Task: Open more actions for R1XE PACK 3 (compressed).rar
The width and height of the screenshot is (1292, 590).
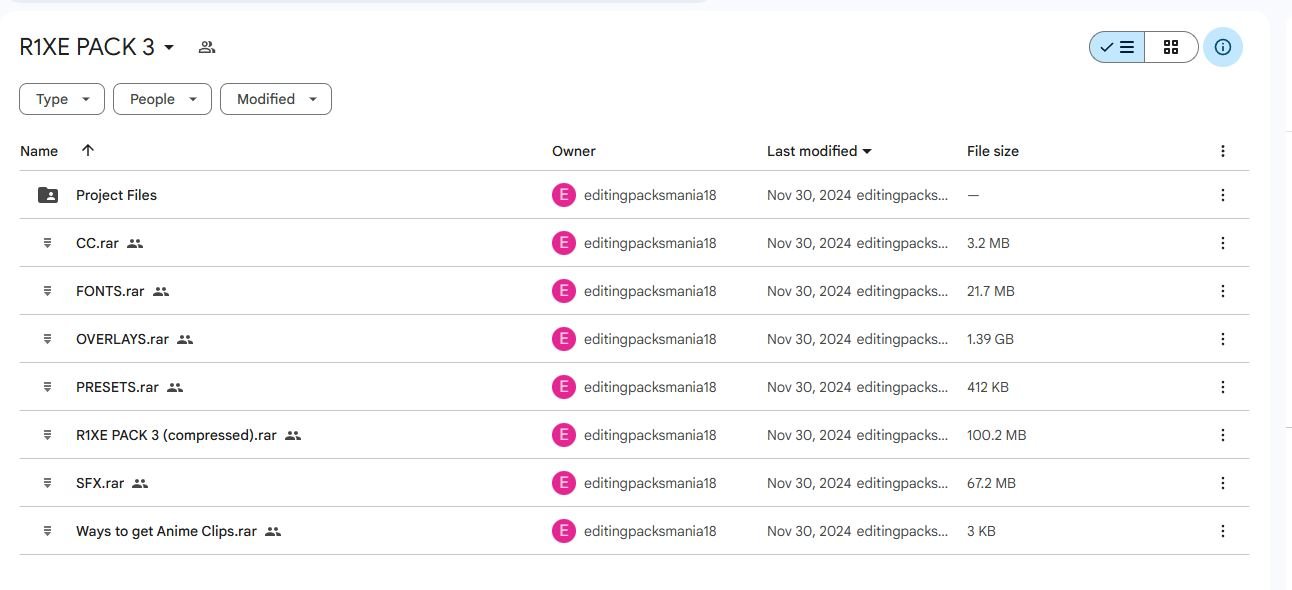Action: 1222,435
